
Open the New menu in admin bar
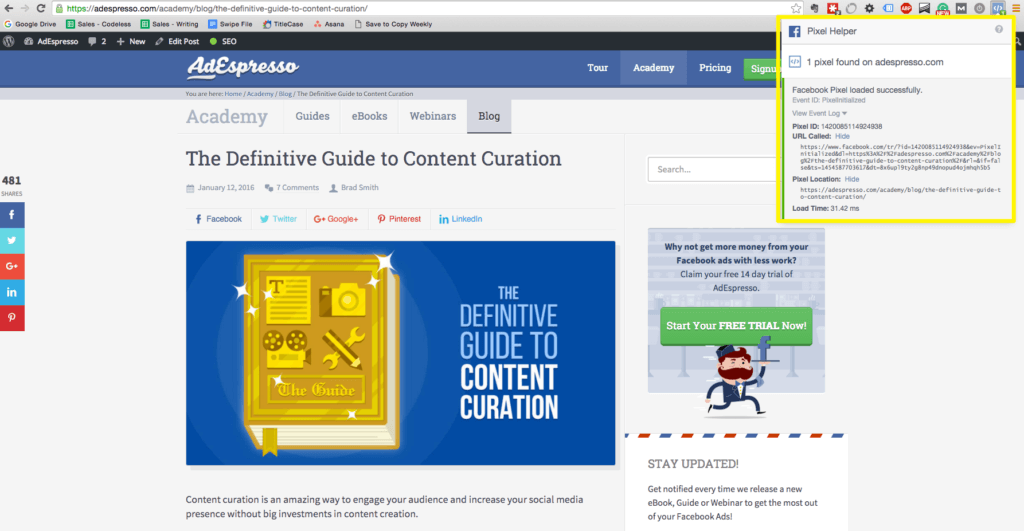coord(131,41)
